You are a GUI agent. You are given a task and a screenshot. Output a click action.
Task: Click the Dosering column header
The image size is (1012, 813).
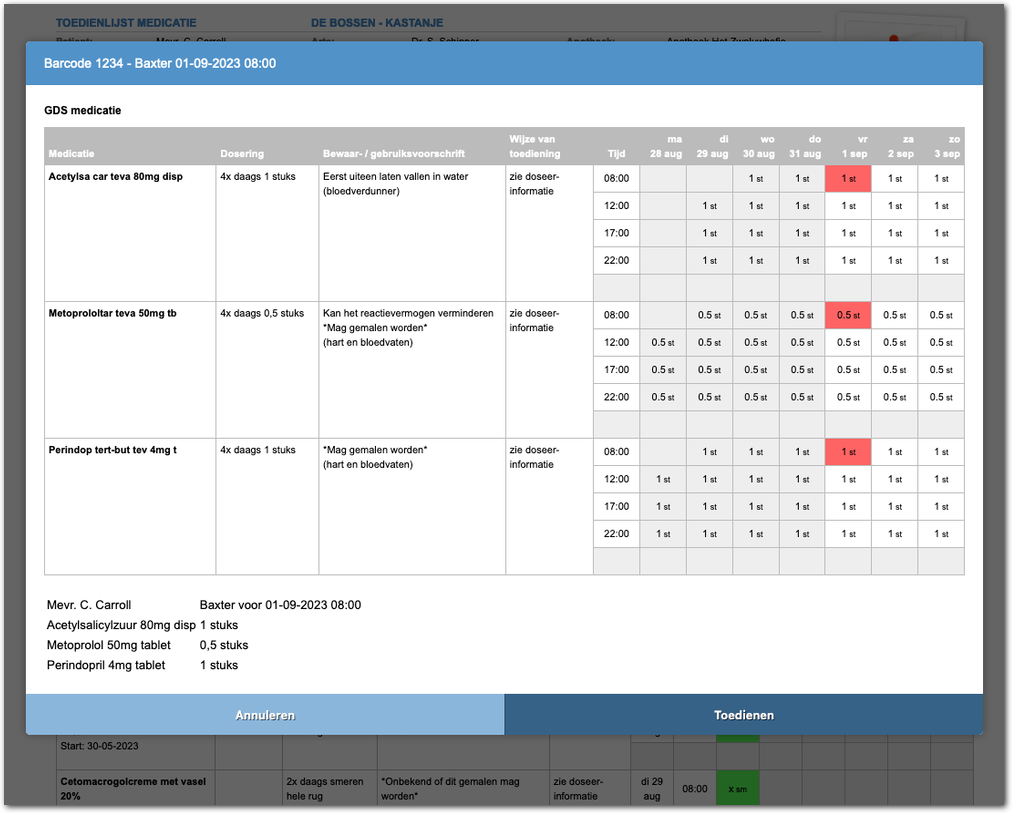click(x=242, y=154)
